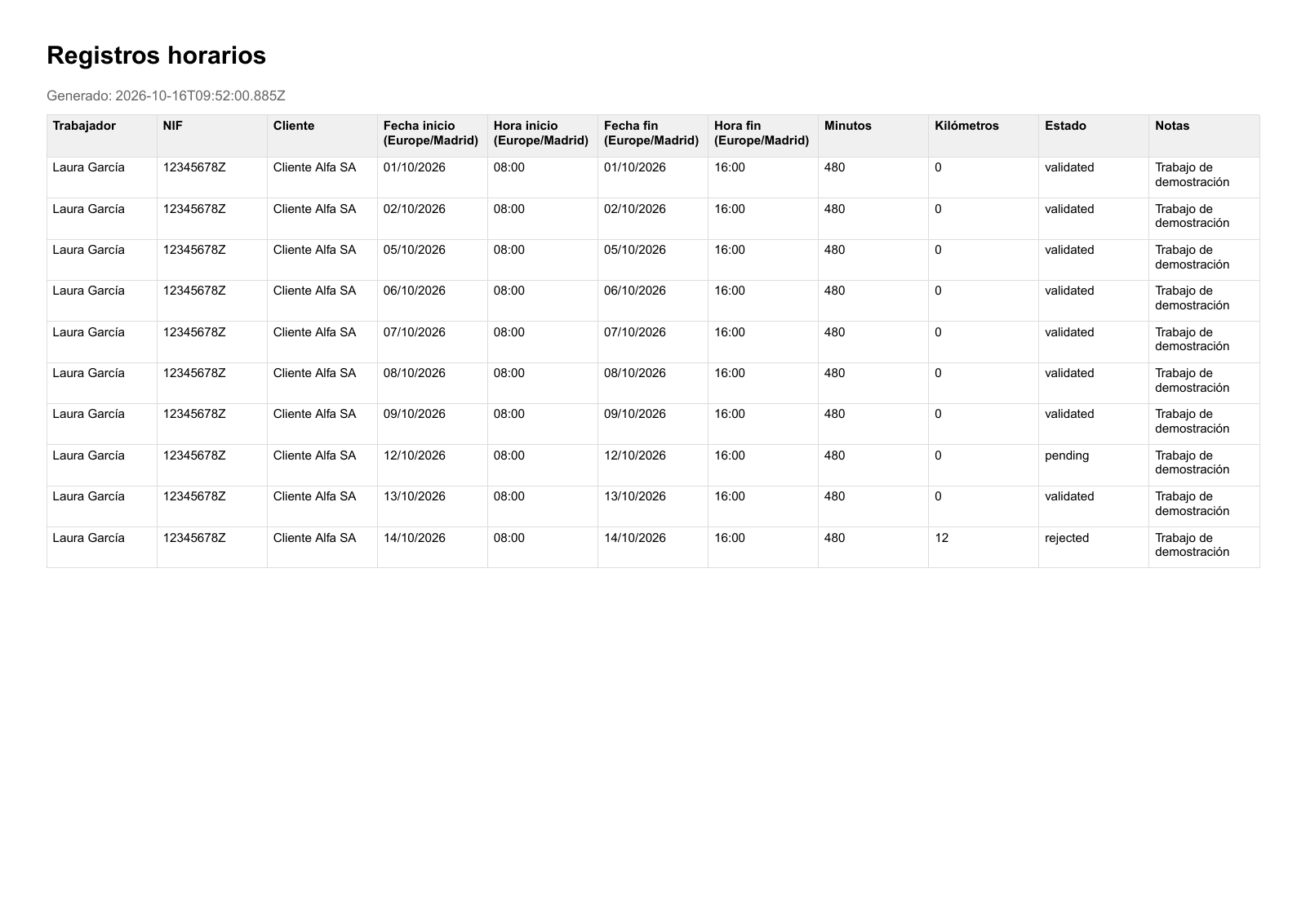Click the Fecha fin column header

pyautogui.click(x=653, y=135)
